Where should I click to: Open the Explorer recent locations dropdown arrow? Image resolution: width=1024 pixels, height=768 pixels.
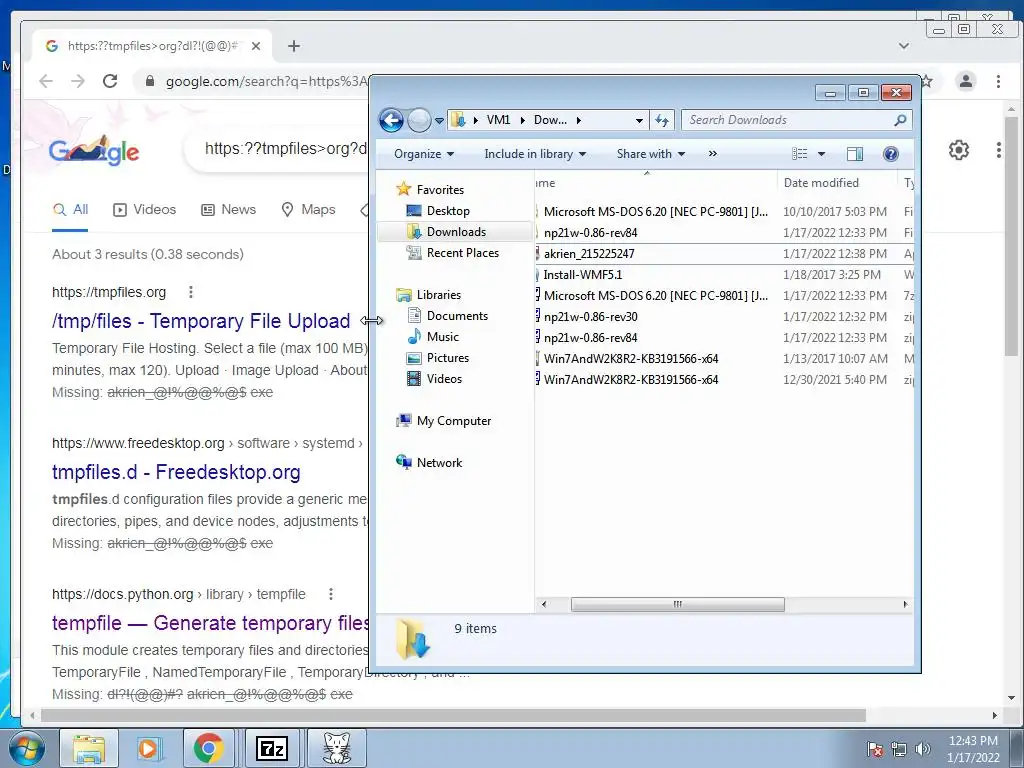pos(439,121)
